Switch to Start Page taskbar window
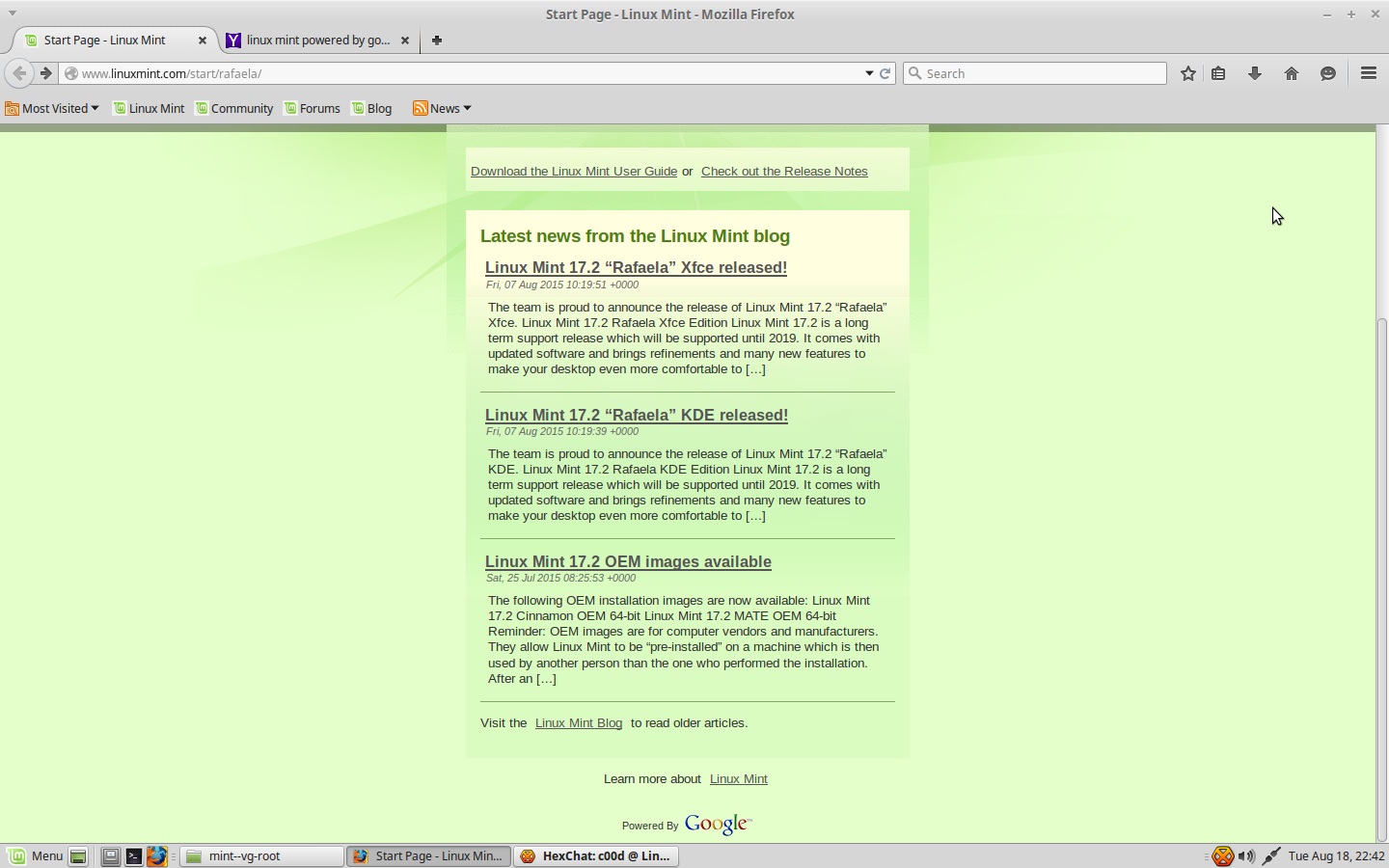This screenshot has height=868, width=1389. [x=428, y=855]
